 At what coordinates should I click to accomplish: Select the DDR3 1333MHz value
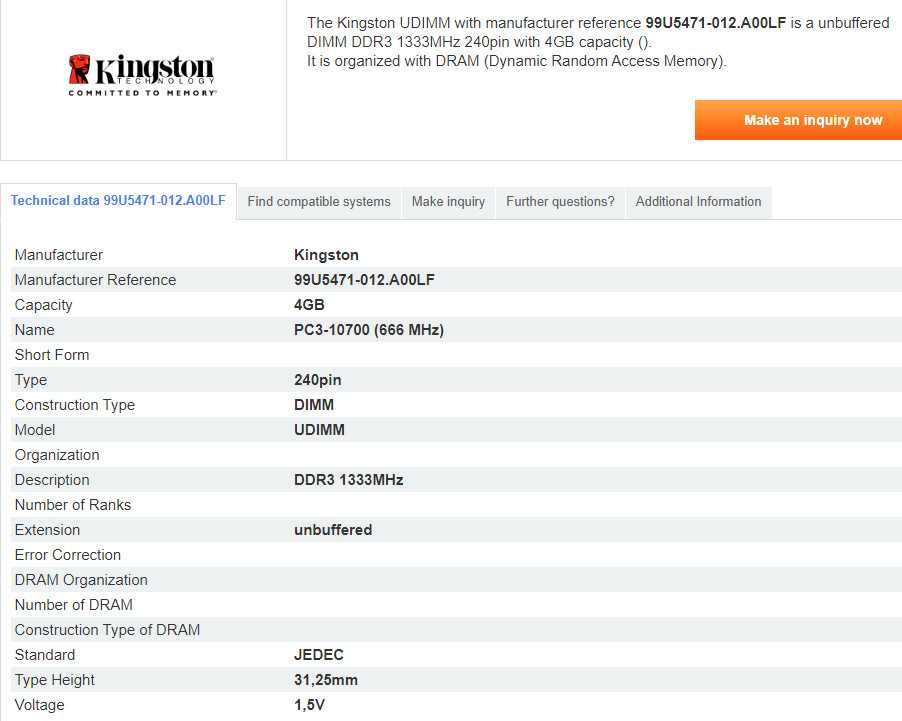coord(349,480)
